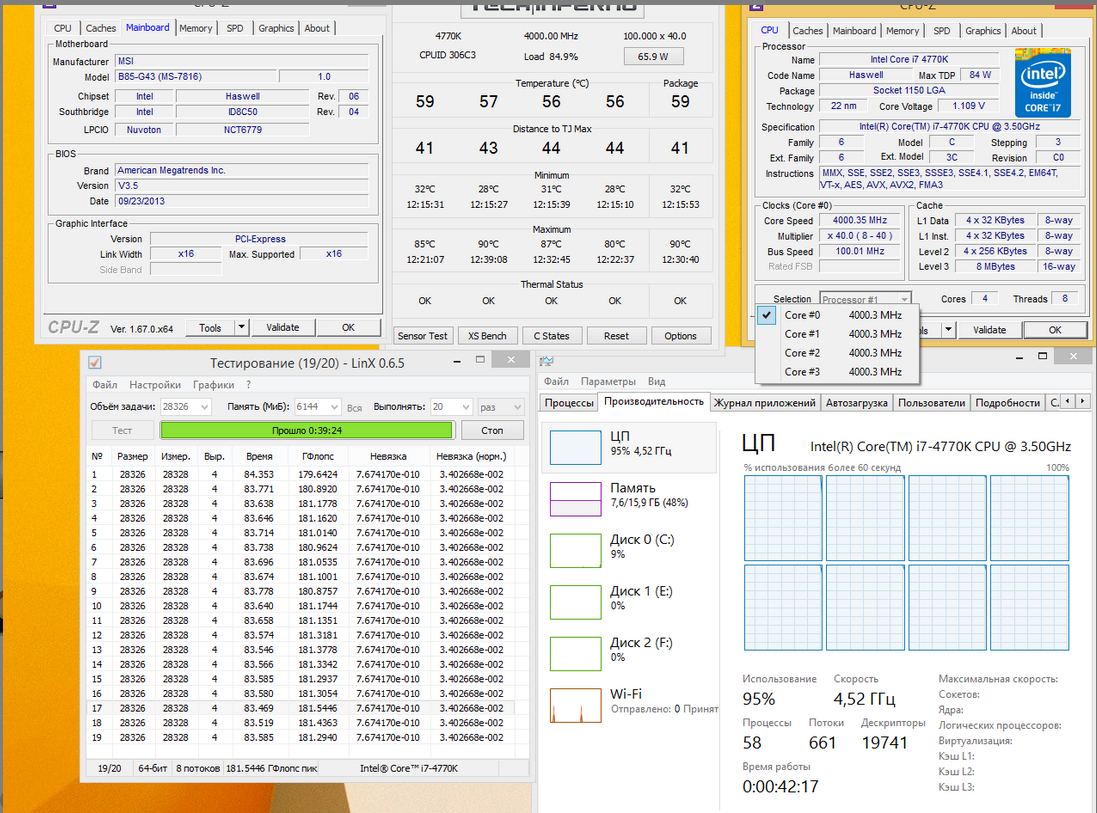The height and width of the screenshot is (813, 1097).
Task: Switch to Автозагрузка tab
Action: [856, 402]
